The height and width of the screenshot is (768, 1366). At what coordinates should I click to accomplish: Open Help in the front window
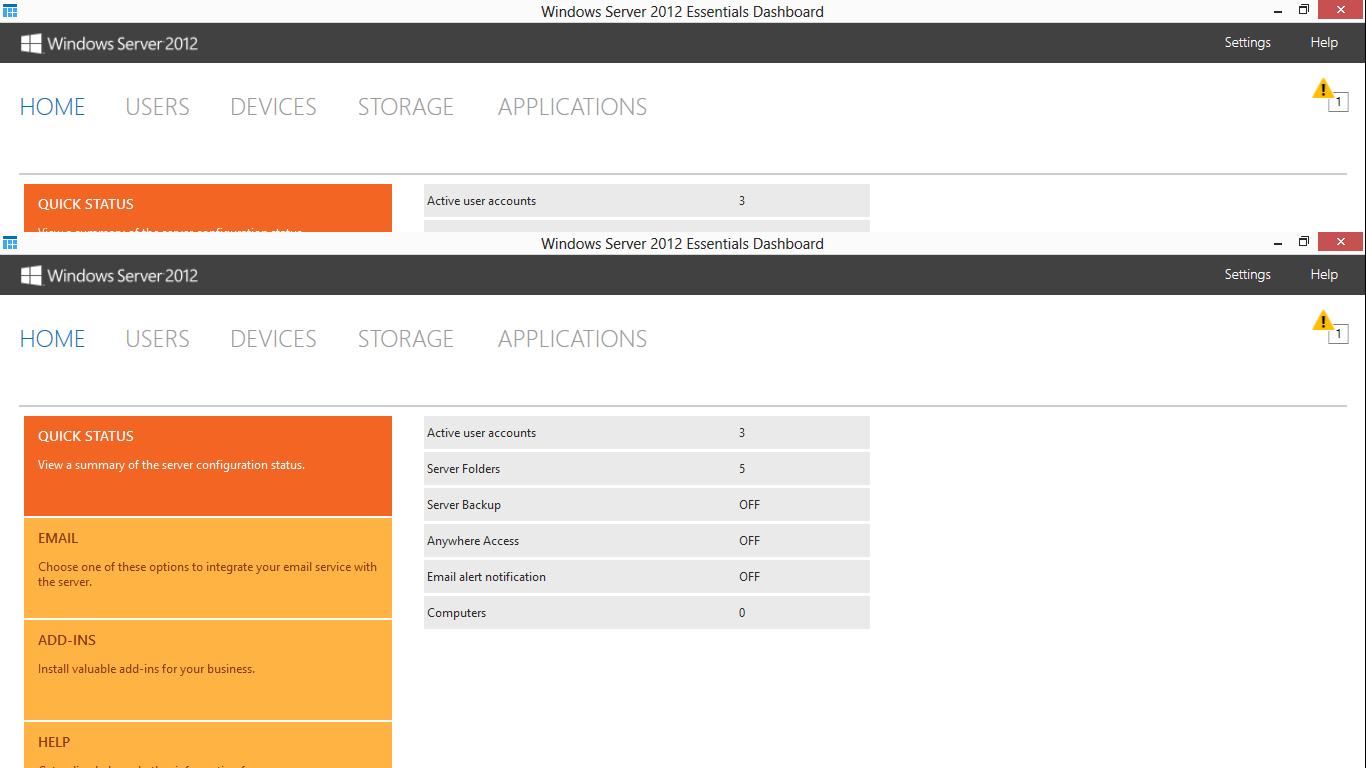click(x=1324, y=274)
